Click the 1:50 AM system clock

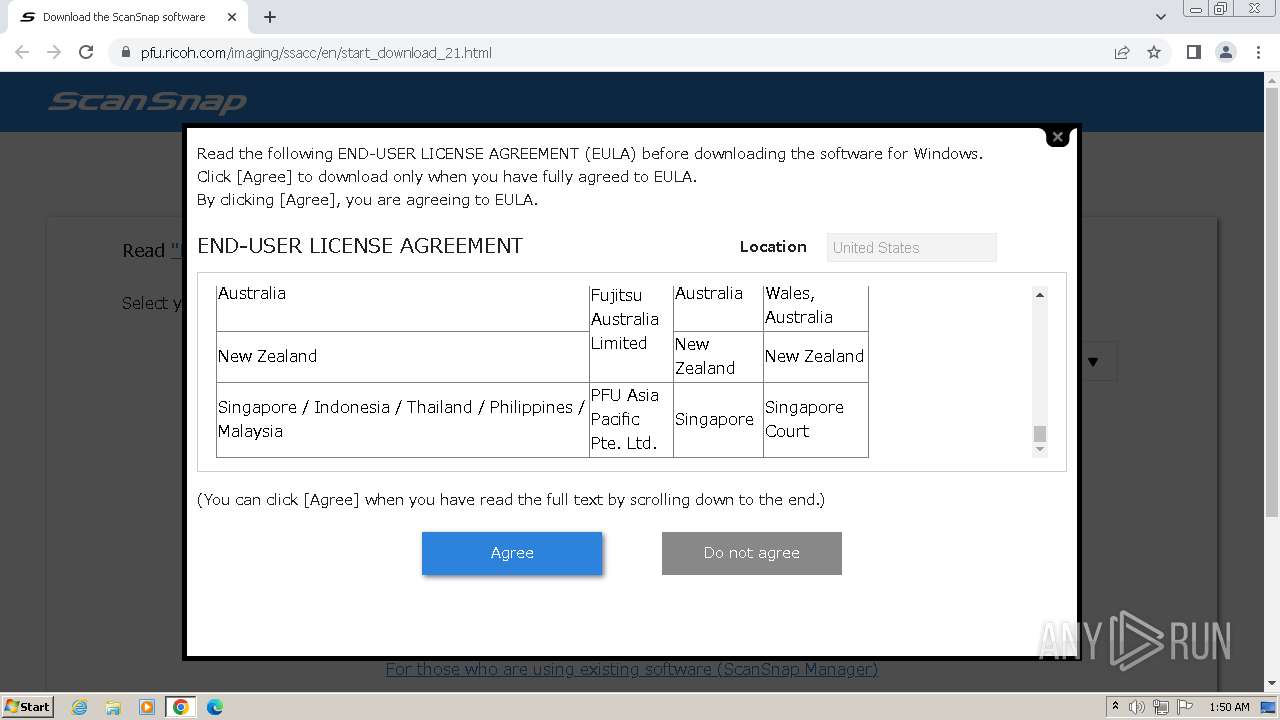[1229, 707]
